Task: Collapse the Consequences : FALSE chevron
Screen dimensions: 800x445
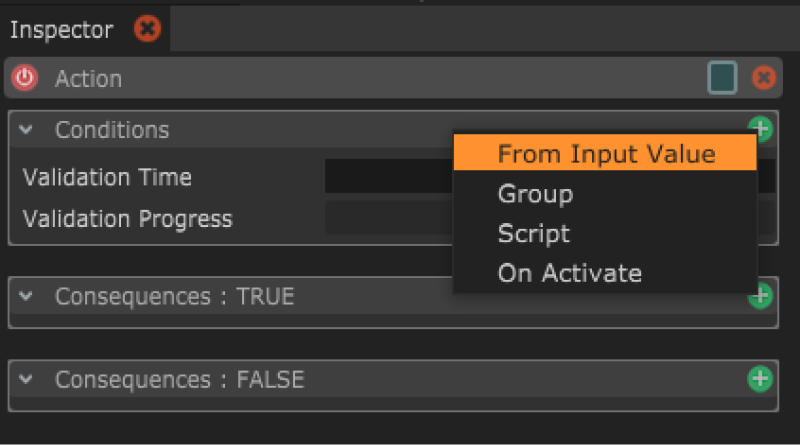Action: [x=27, y=380]
